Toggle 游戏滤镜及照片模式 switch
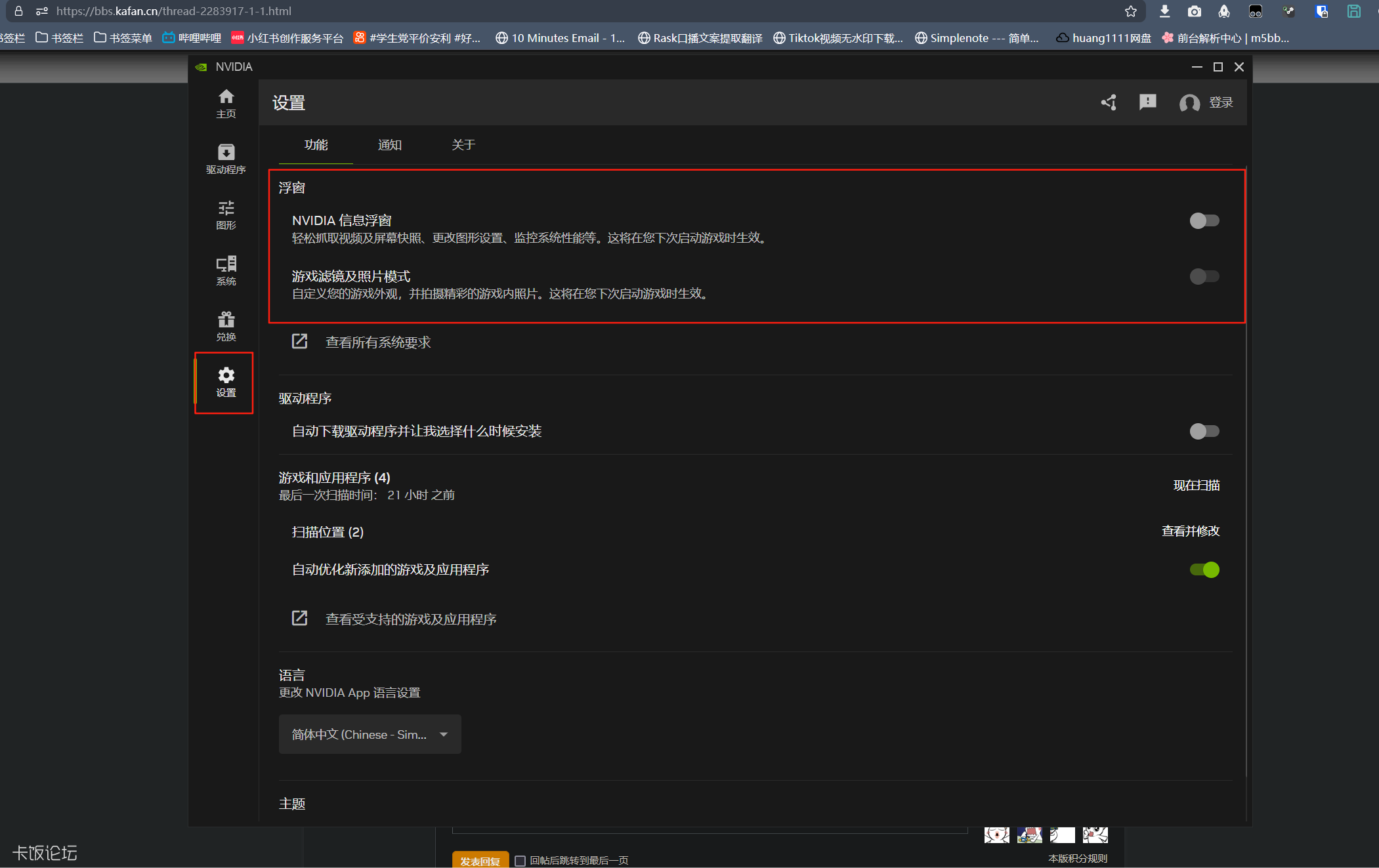Screen dimensions: 1379x868 click(1204, 276)
